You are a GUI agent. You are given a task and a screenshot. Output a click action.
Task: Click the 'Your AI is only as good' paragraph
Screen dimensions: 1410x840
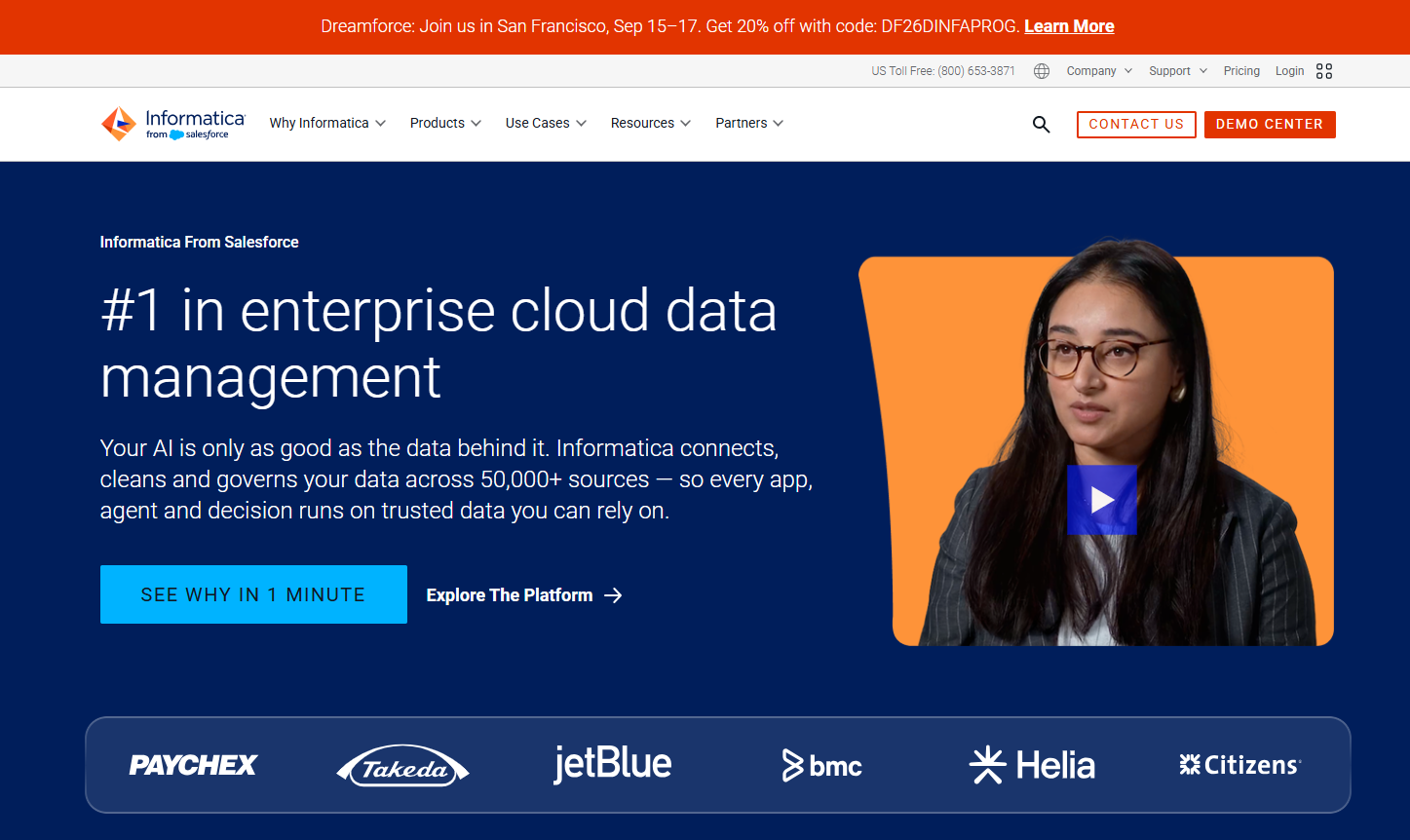456,479
